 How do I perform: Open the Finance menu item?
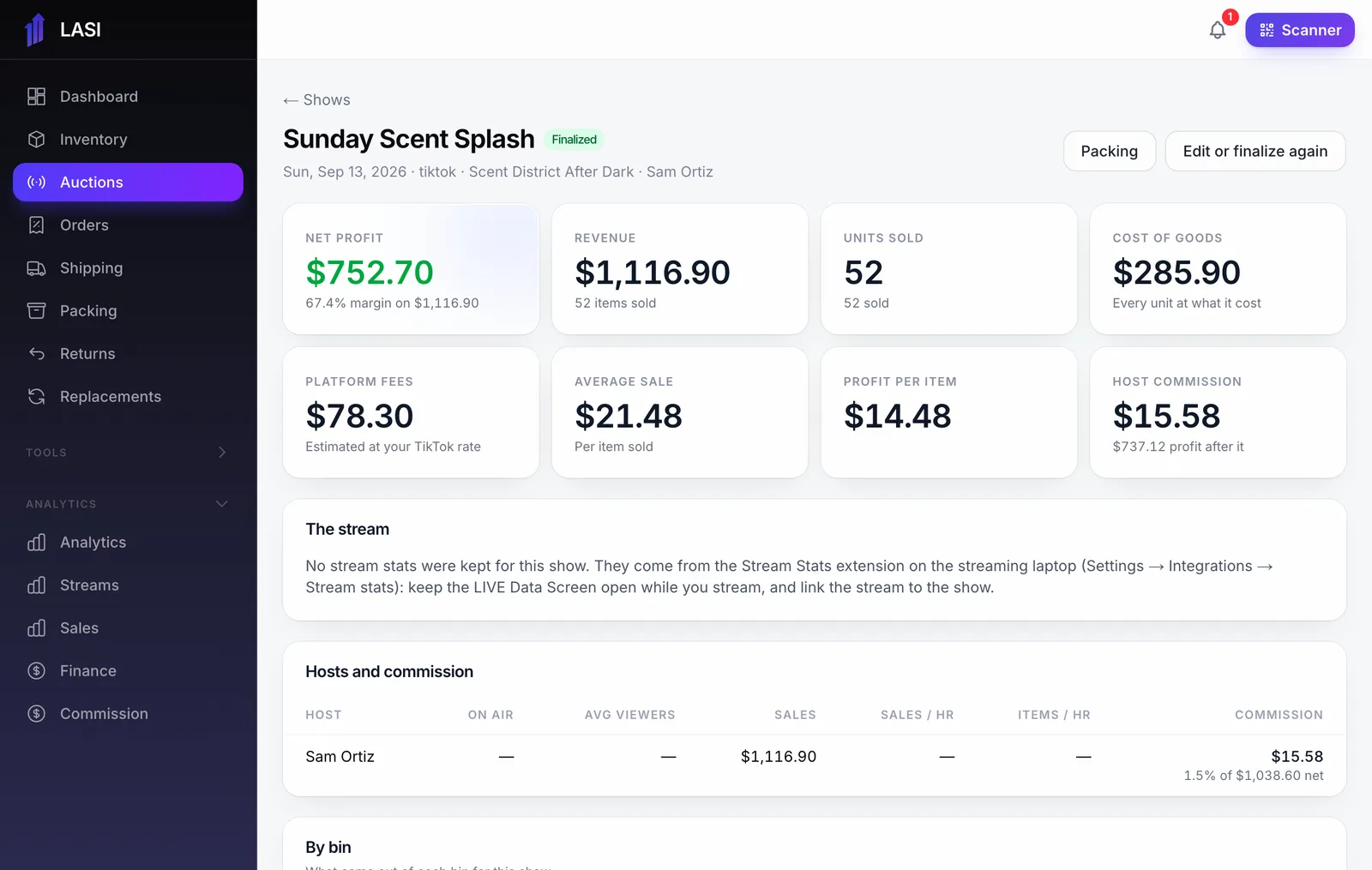(x=129, y=671)
